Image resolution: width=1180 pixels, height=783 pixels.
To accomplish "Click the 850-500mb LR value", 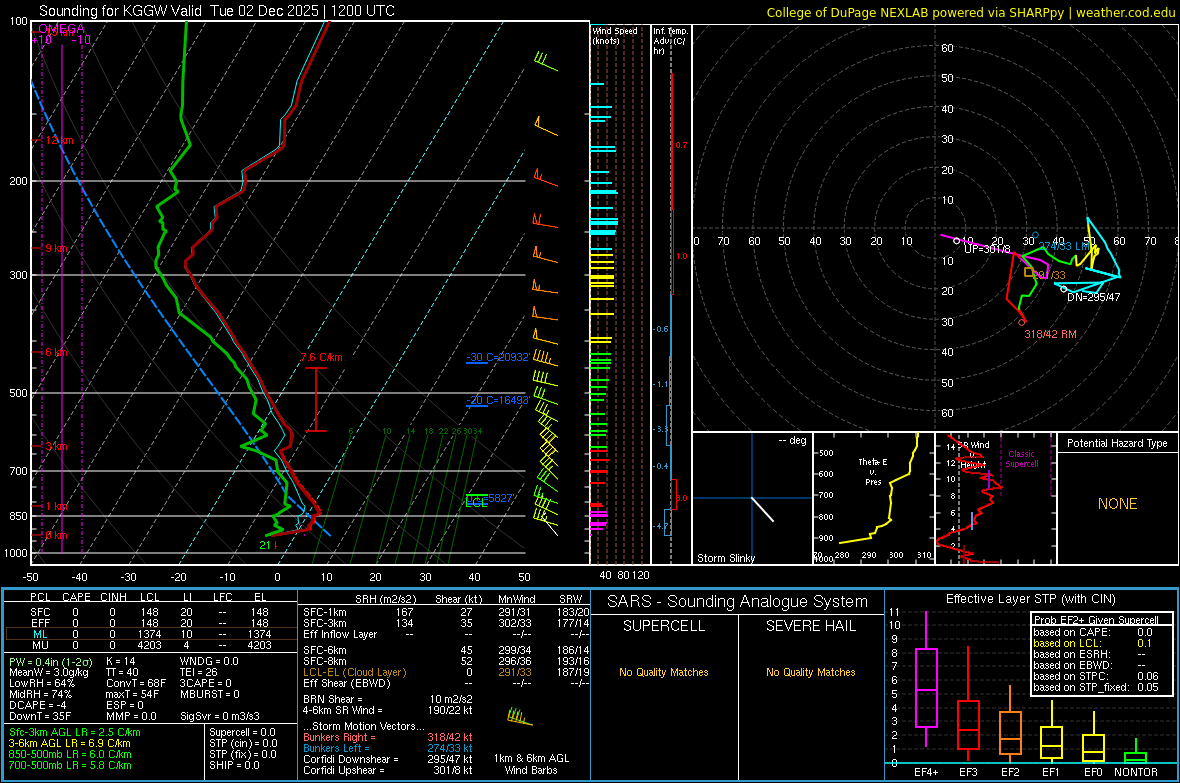I will [x=70, y=754].
